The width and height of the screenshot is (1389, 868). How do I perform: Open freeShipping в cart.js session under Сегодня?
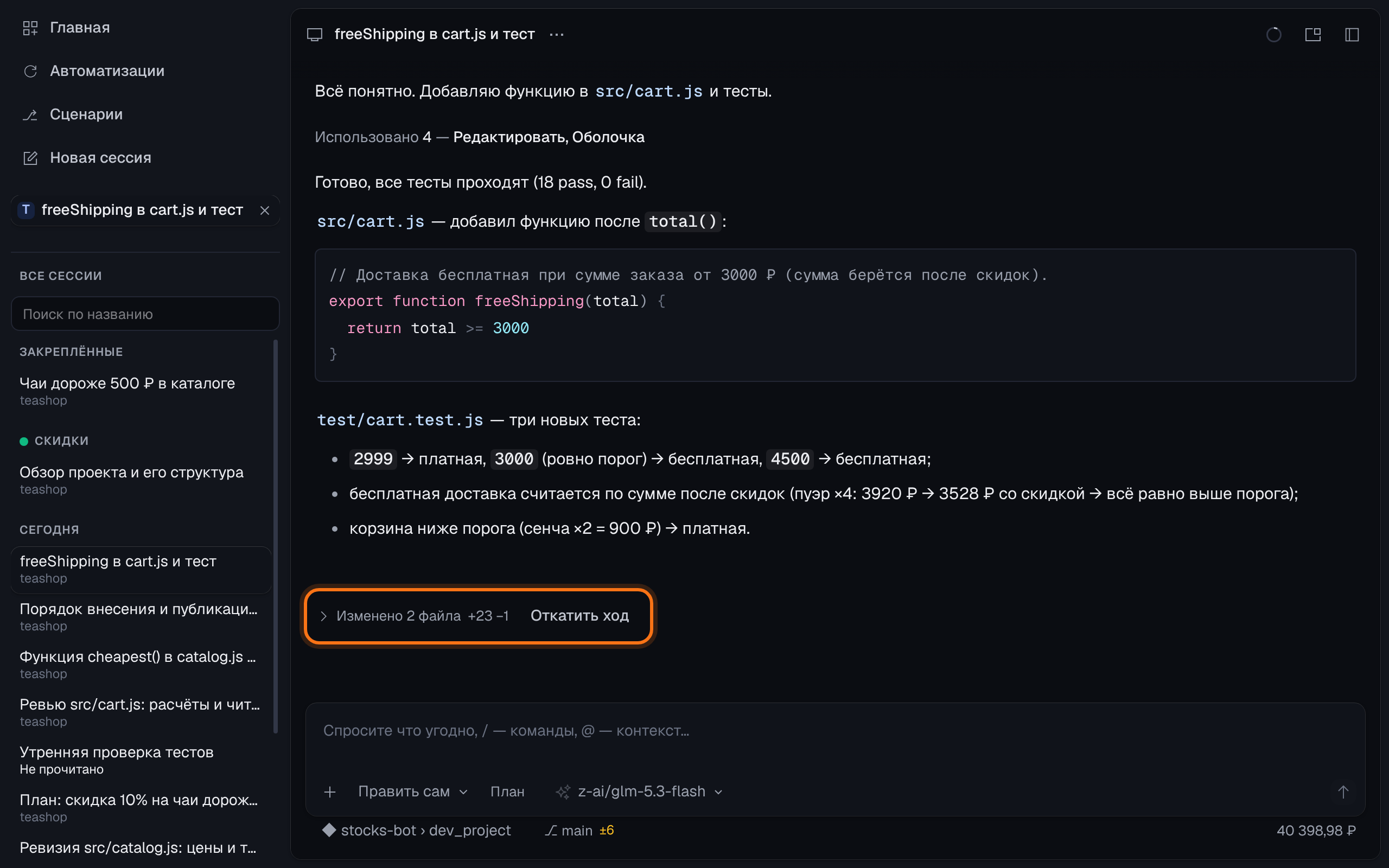[x=141, y=569]
